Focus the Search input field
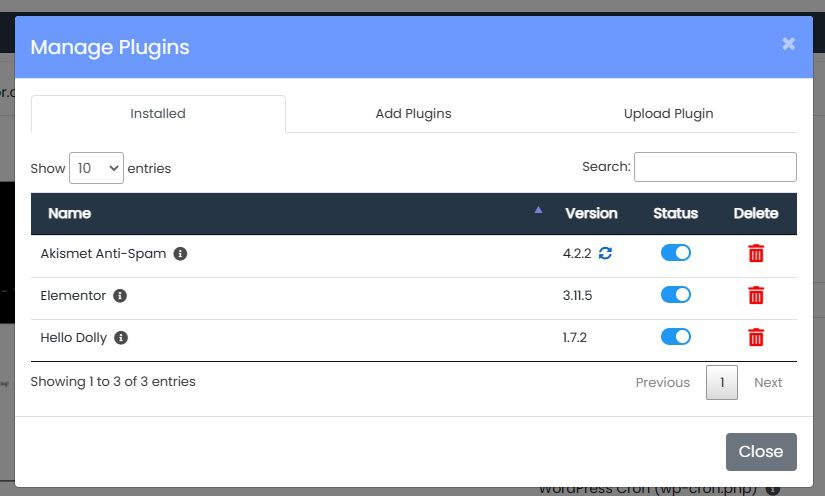The height and width of the screenshot is (496, 825). pos(715,167)
